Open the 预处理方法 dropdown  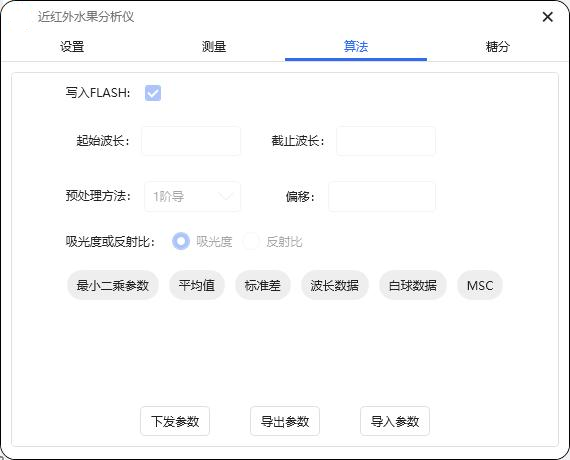click(192, 197)
